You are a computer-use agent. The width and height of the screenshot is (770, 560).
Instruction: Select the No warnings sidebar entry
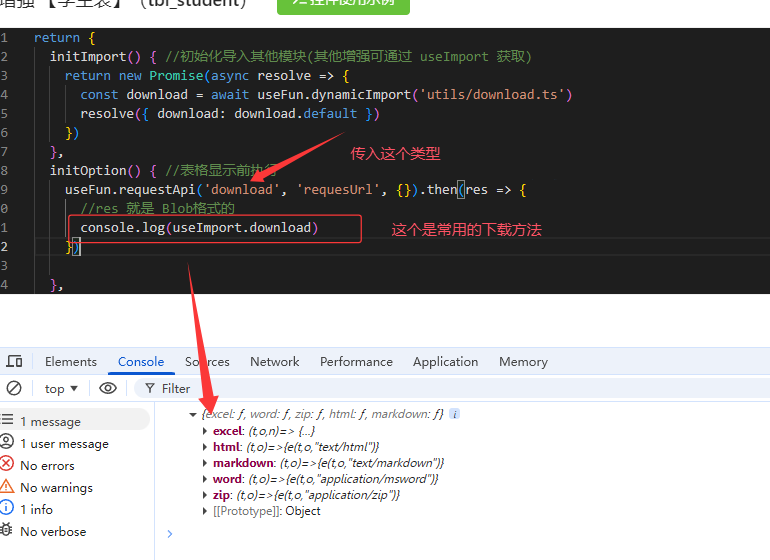point(55,487)
